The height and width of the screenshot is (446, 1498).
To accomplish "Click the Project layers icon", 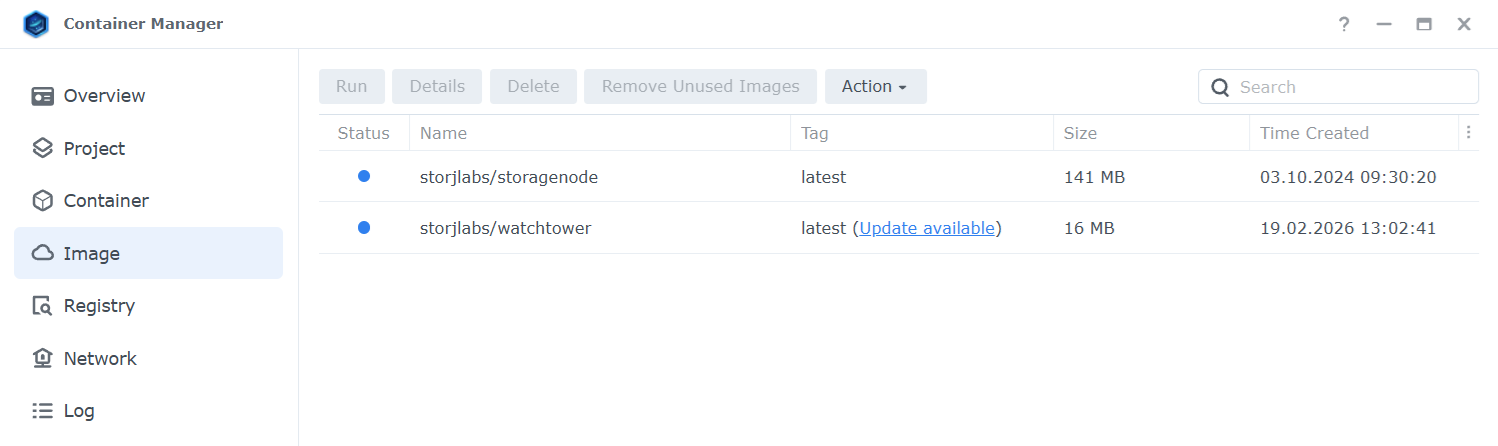I will [42, 149].
